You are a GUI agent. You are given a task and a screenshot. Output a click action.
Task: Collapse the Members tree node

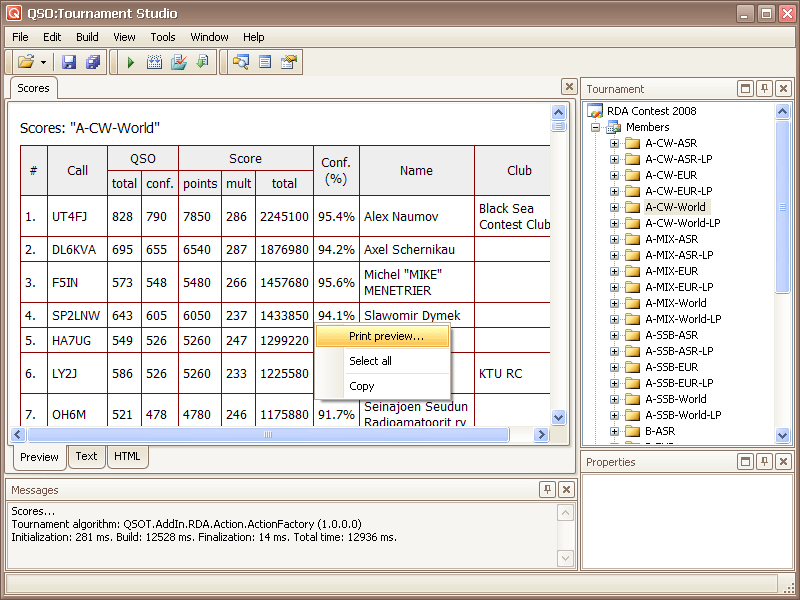pos(596,127)
